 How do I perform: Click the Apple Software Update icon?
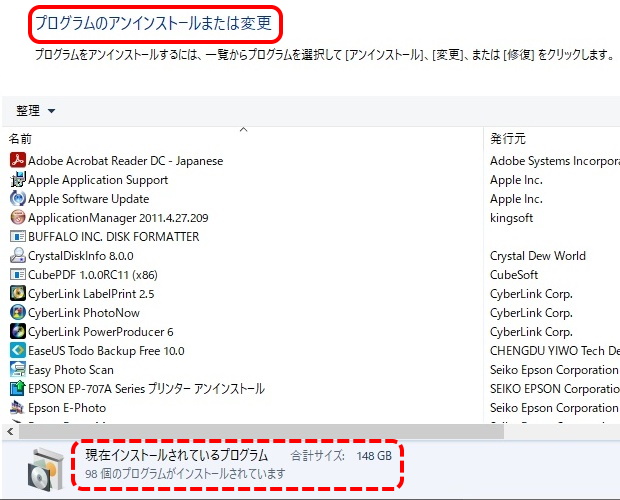pyautogui.click(x=17, y=198)
